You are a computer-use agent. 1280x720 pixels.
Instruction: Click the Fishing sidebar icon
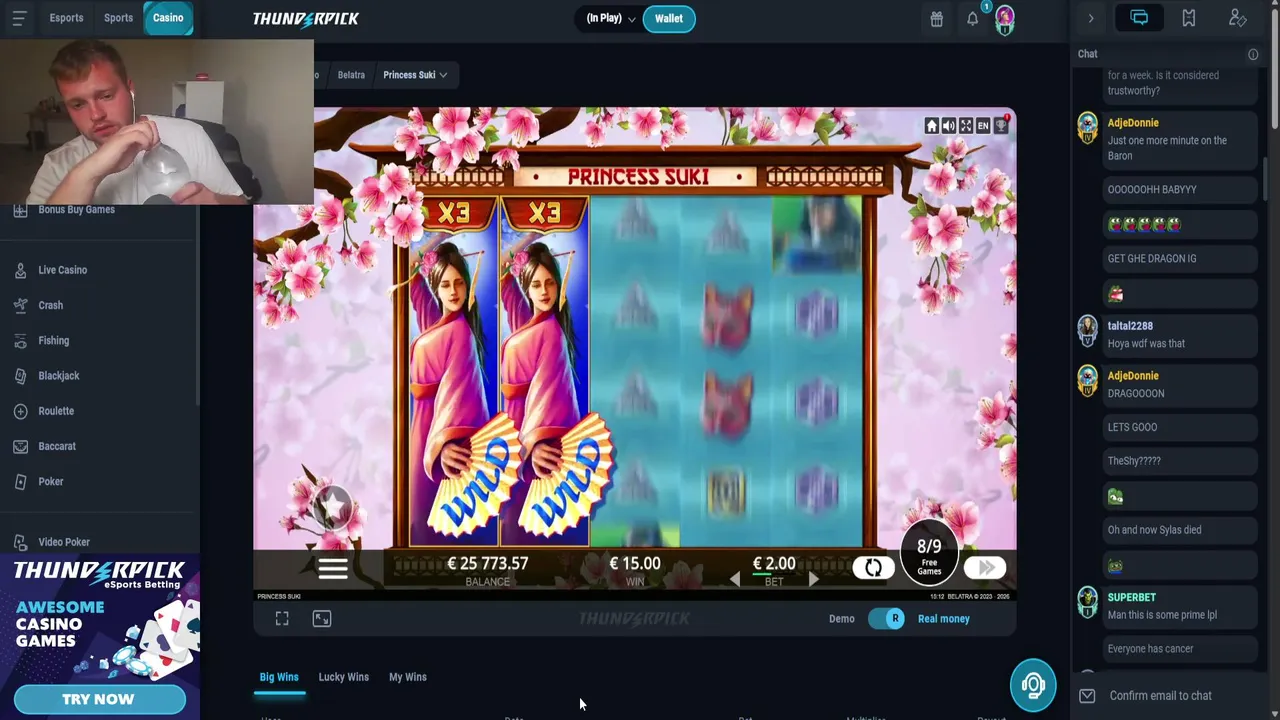click(20, 341)
